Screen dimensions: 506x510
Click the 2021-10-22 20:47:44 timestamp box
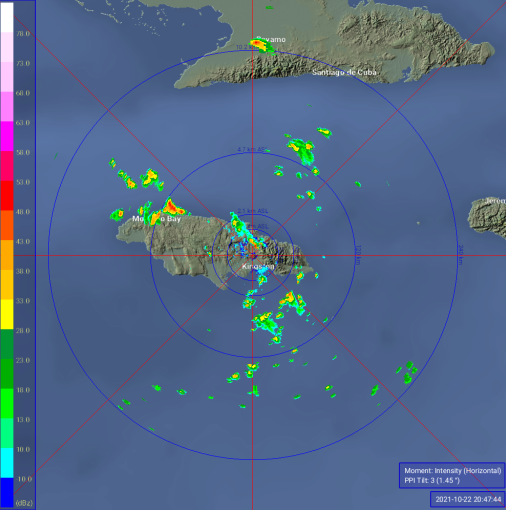click(468, 499)
